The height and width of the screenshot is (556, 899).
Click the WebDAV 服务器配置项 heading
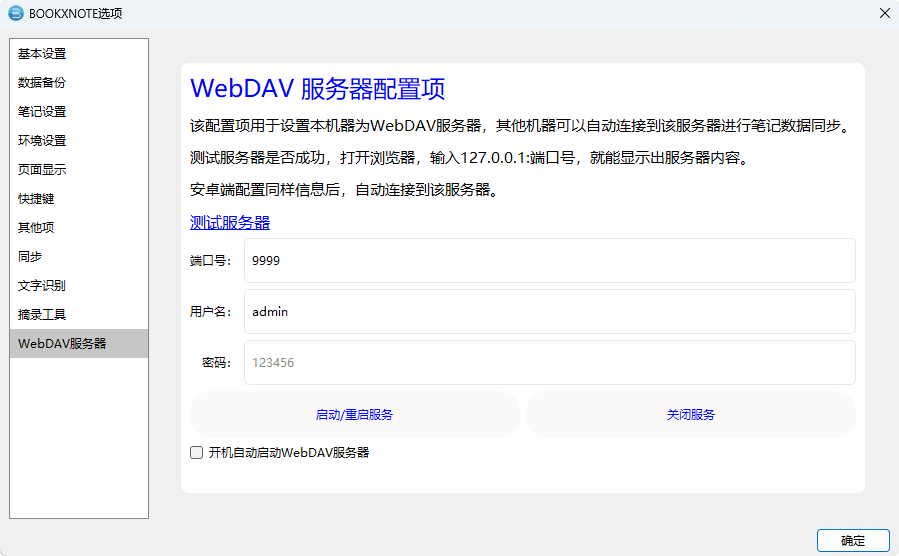(318, 89)
